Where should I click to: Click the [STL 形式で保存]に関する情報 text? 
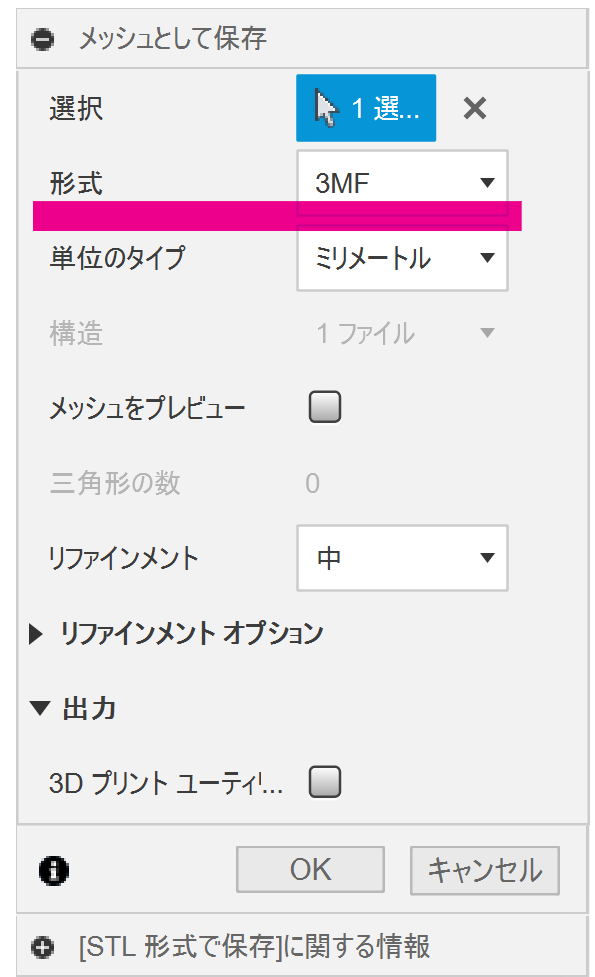(254, 946)
